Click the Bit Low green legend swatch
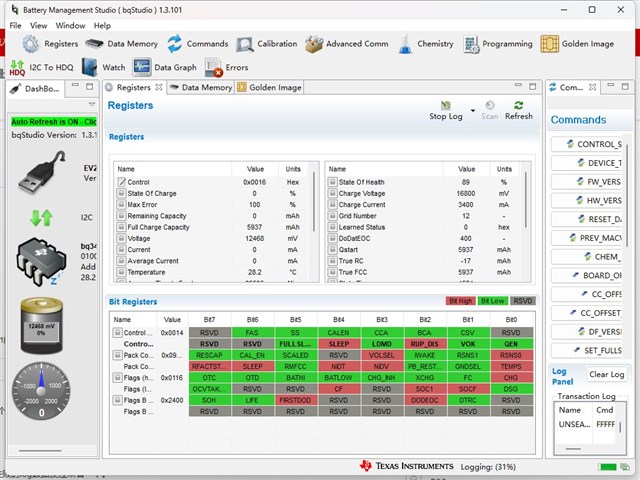The height and width of the screenshot is (480, 640). coord(493,301)
